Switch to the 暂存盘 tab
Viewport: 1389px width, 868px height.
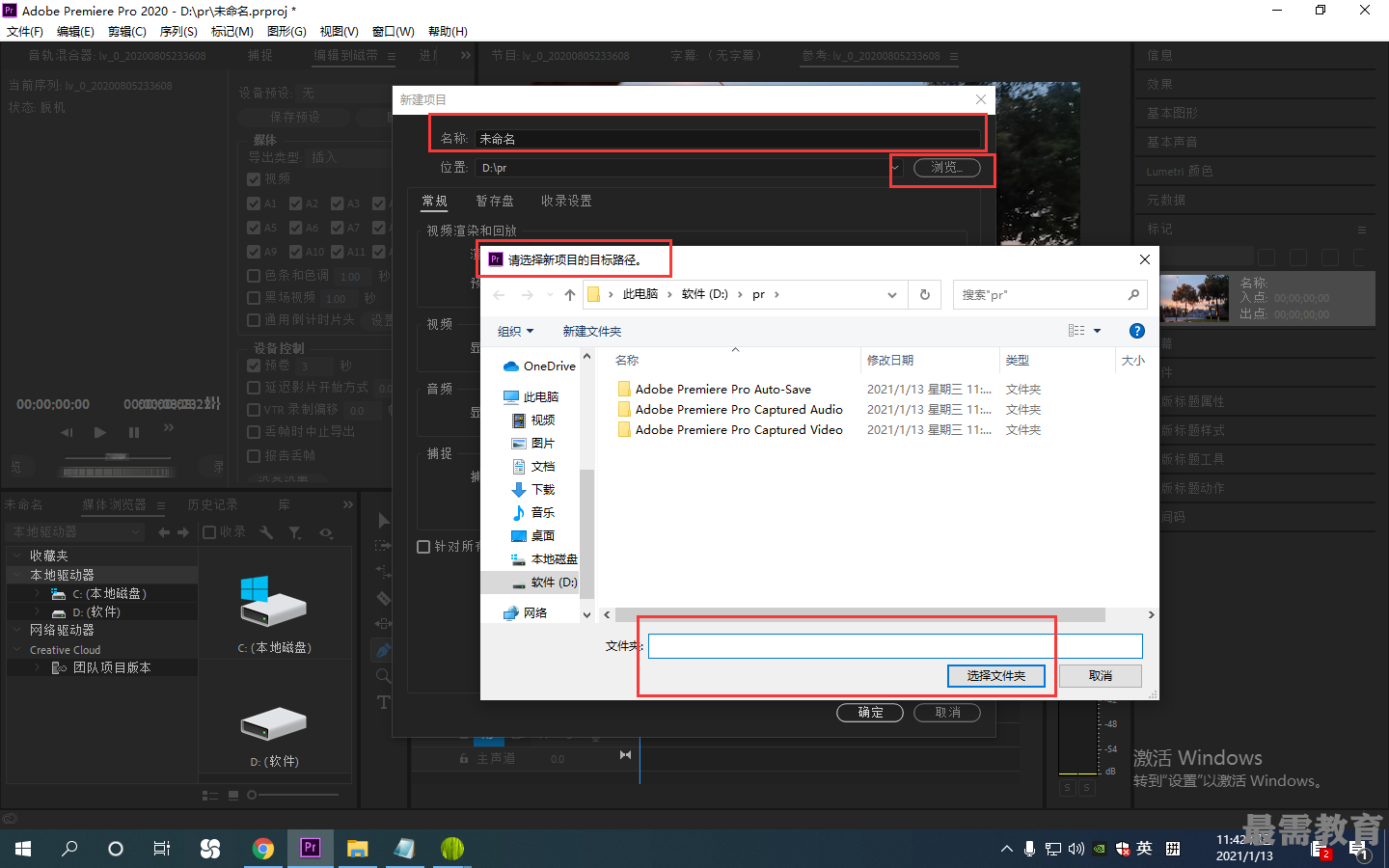(495, 202)
